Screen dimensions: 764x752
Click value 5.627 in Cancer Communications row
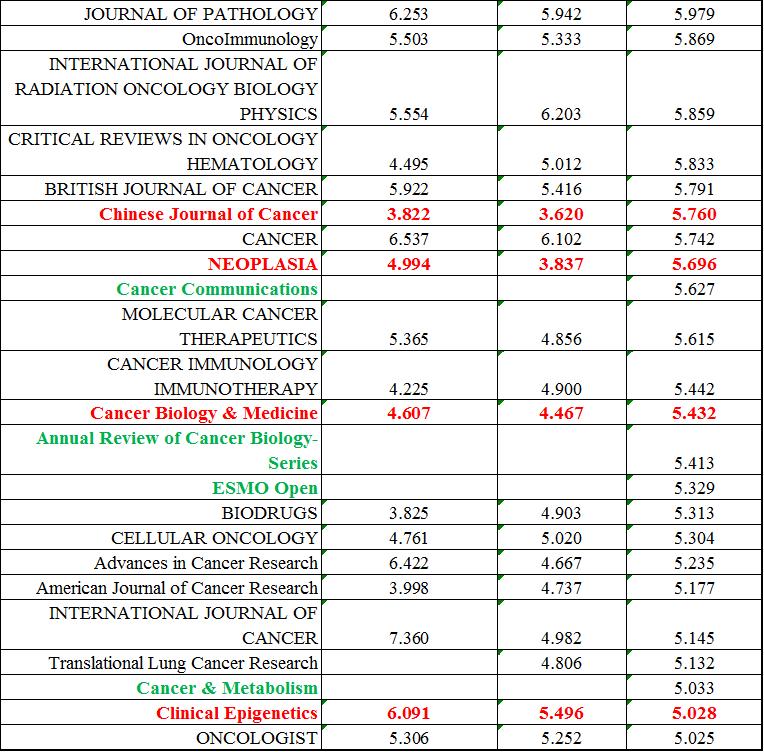click(x=694, y=289)
